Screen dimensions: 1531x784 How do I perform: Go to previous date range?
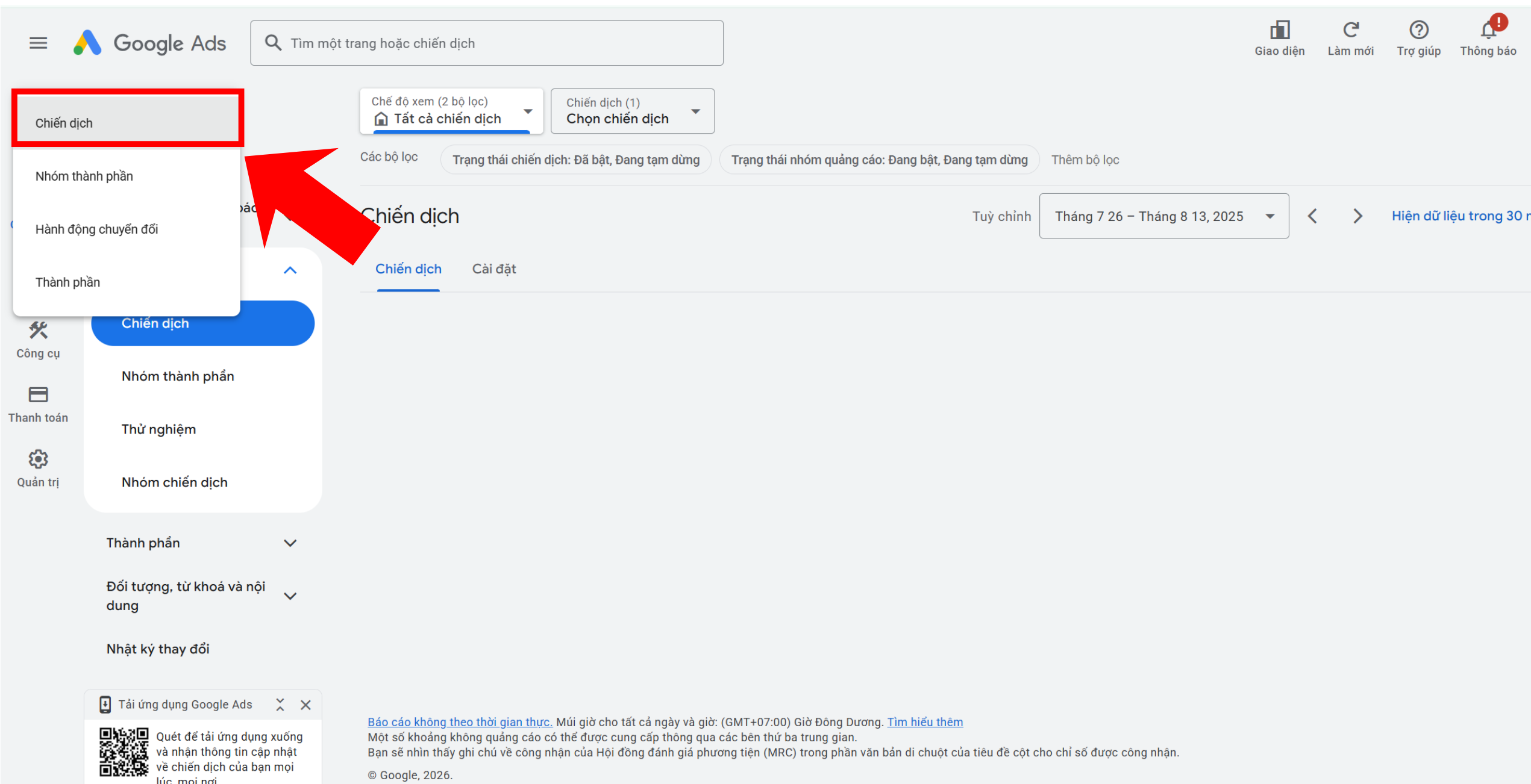(x=1312, y=216)
